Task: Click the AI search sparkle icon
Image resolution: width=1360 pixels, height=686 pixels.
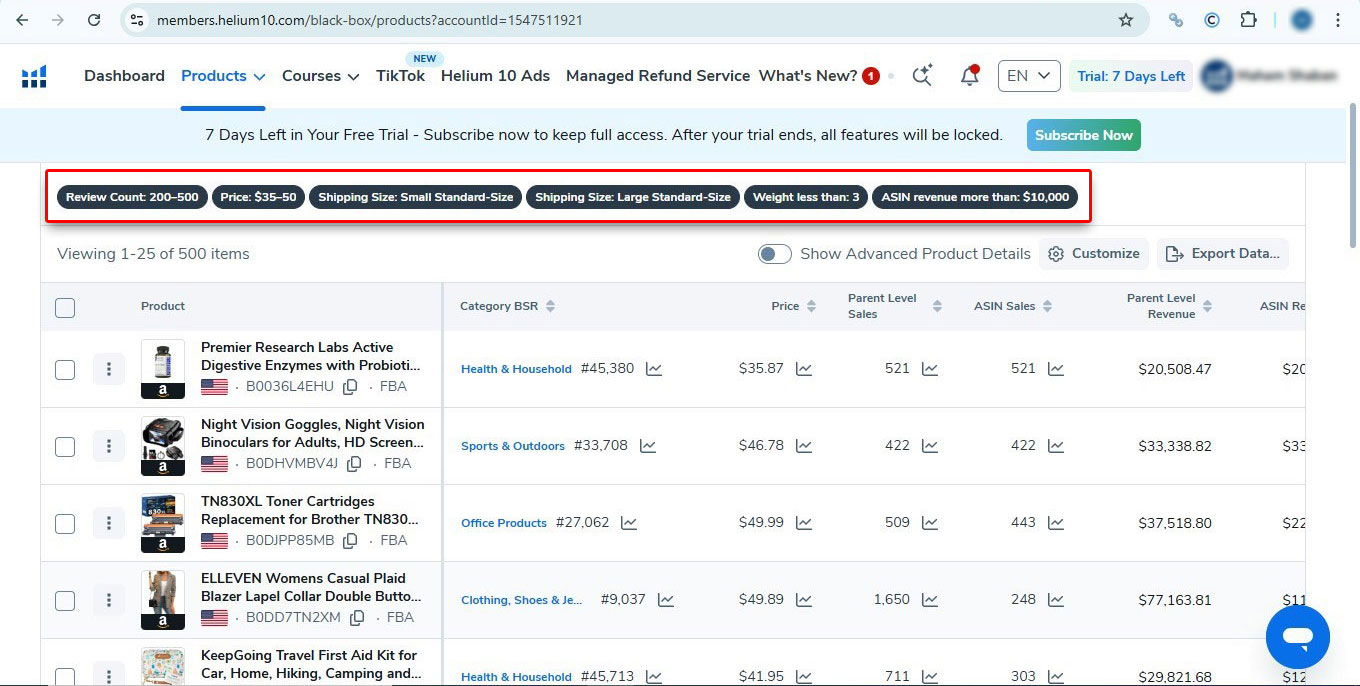Action: tap(922, 76)
